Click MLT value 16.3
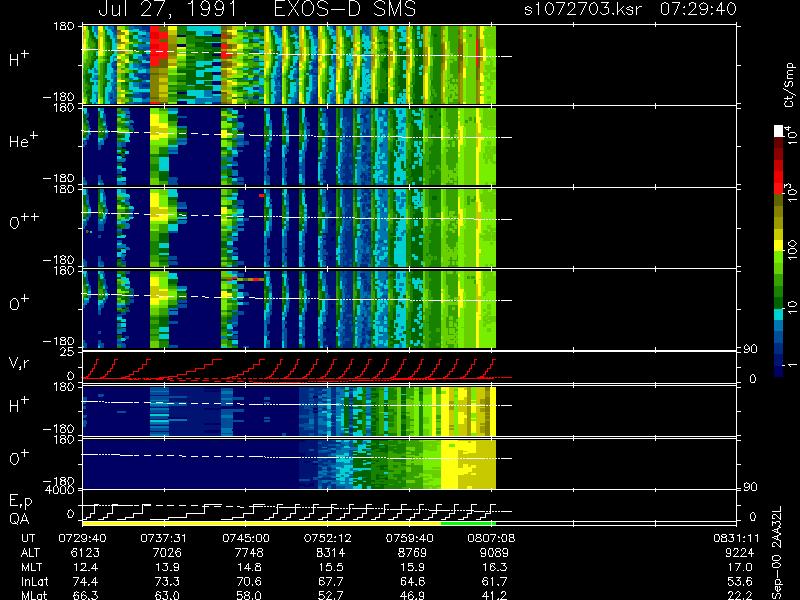 [x=494, y=567]
